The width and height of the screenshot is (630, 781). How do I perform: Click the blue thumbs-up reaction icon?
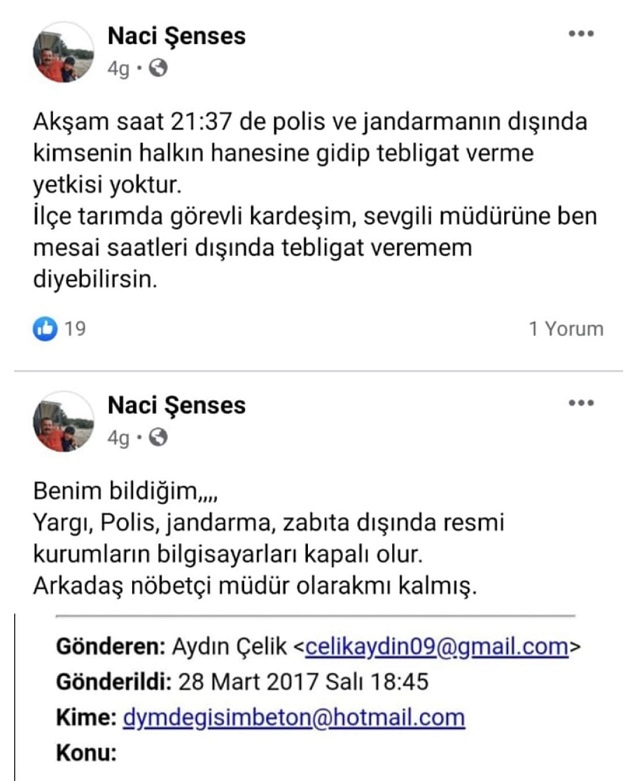click(x=44, y=328)
